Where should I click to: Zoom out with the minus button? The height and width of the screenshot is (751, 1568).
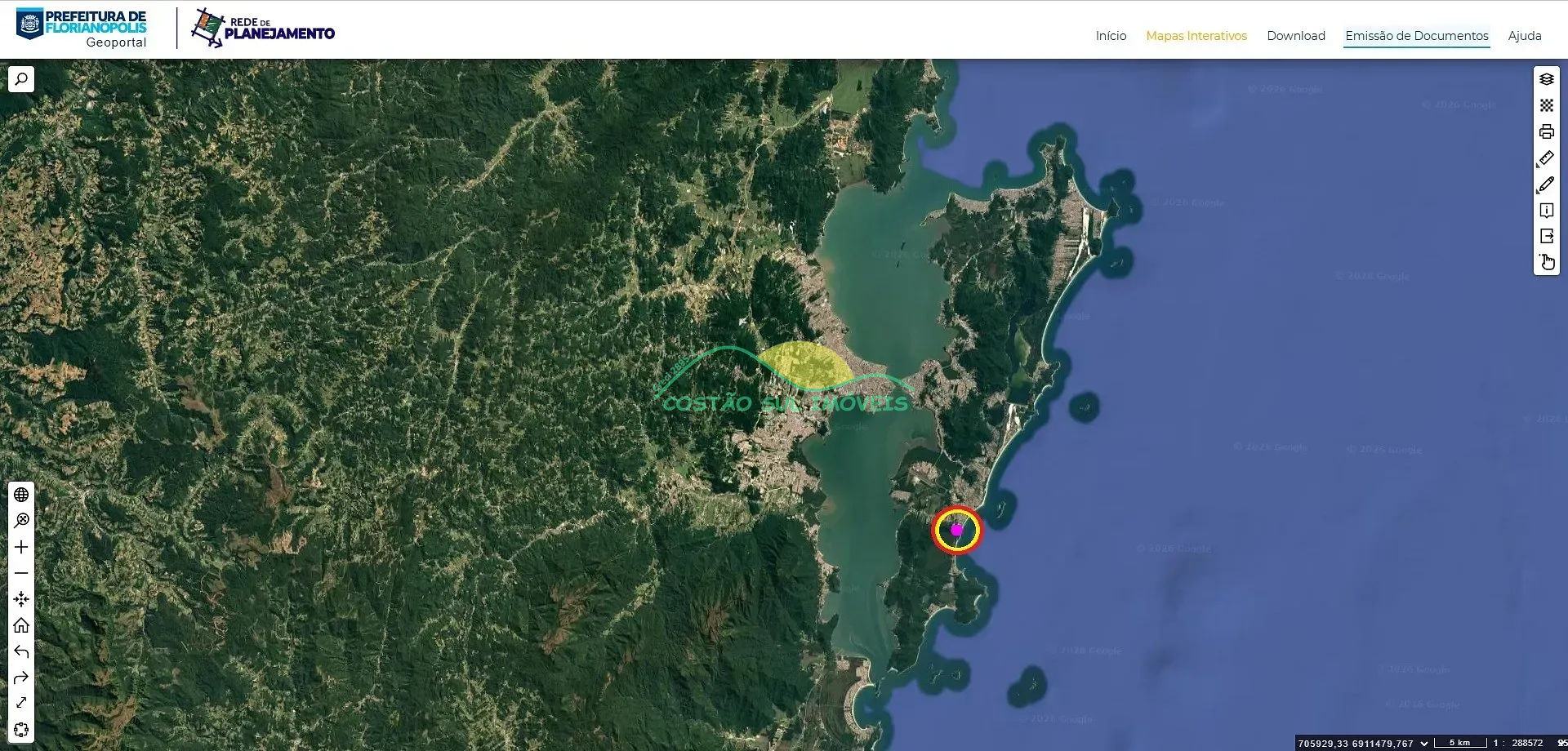tap(21, 573)
